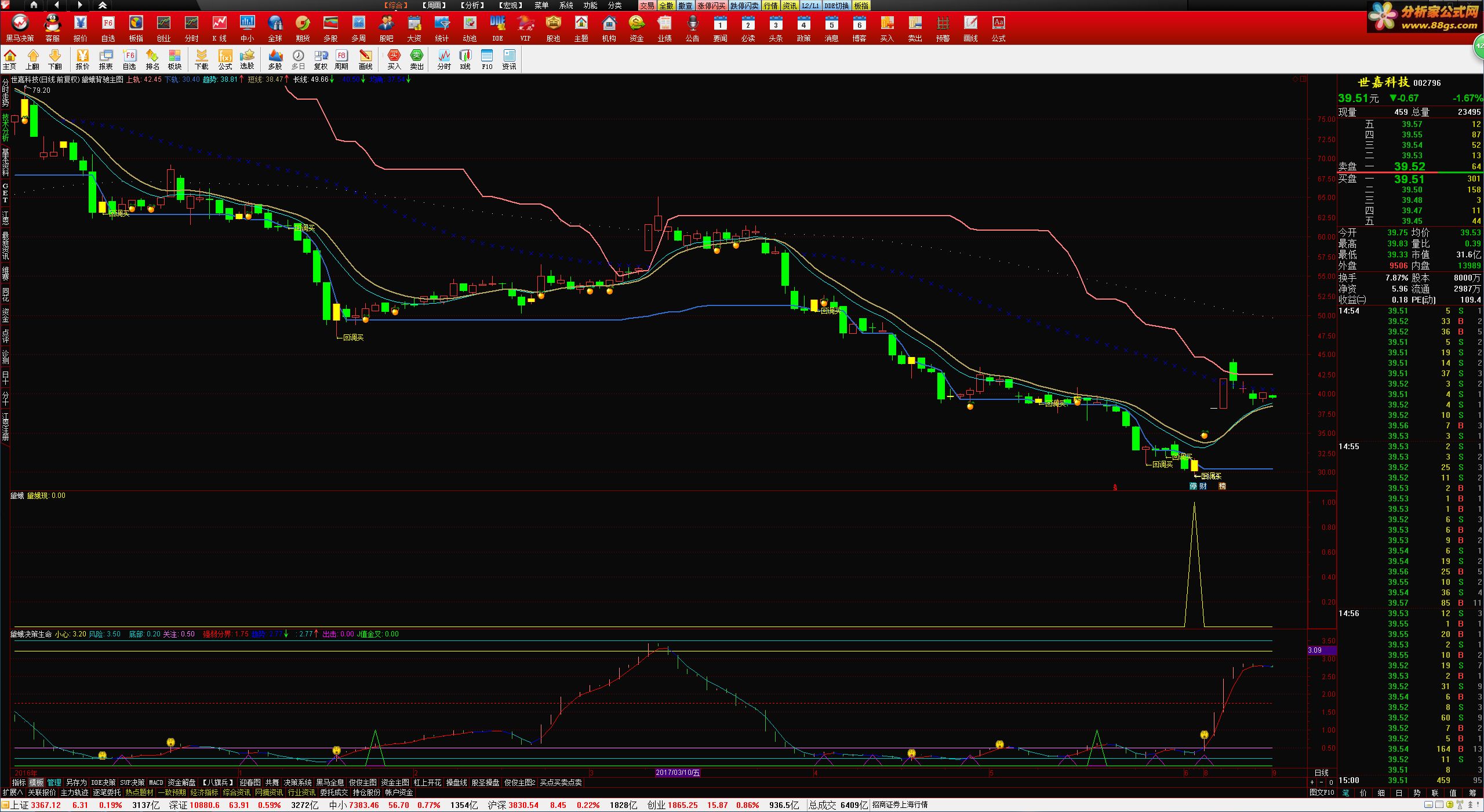Viewport: 1484px width, 812px height.
Task: Open 创业 board icon
Action: click(x=163, y=28)
